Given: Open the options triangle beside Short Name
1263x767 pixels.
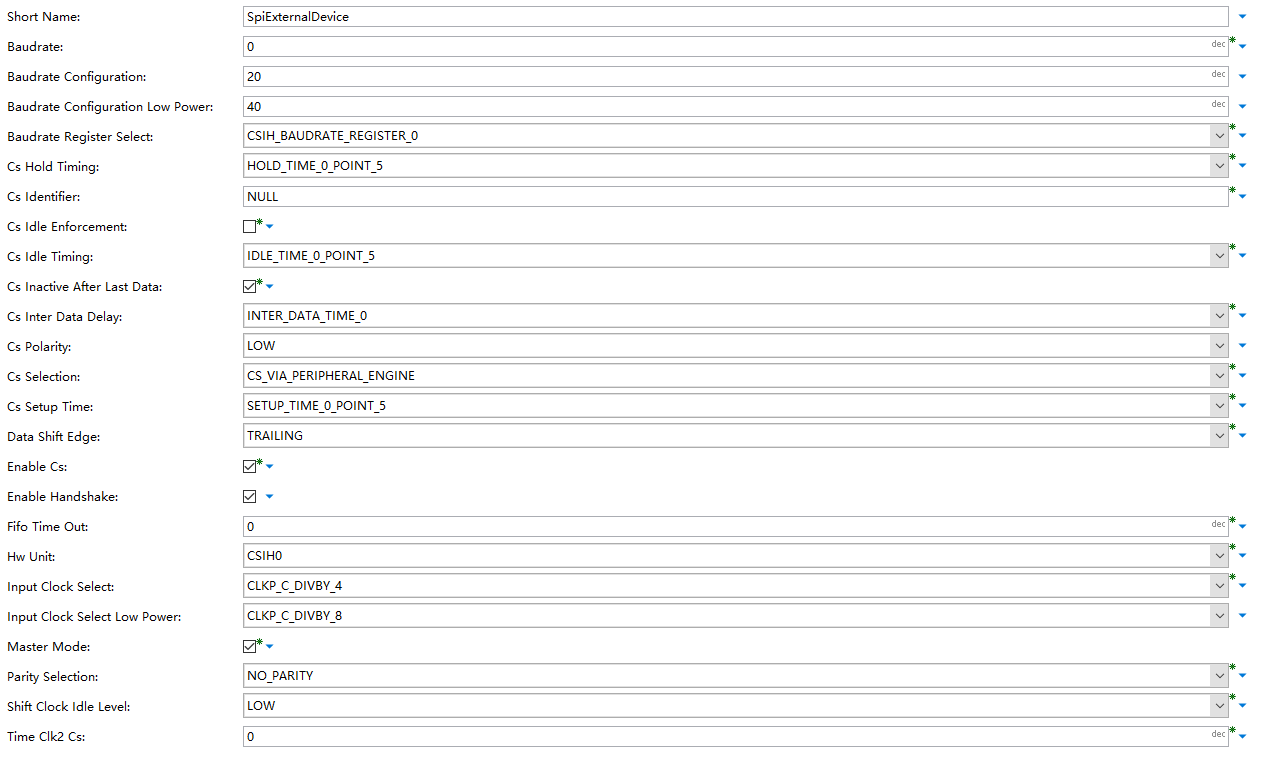Looking at the screenshot, I should pos(1240,15).
